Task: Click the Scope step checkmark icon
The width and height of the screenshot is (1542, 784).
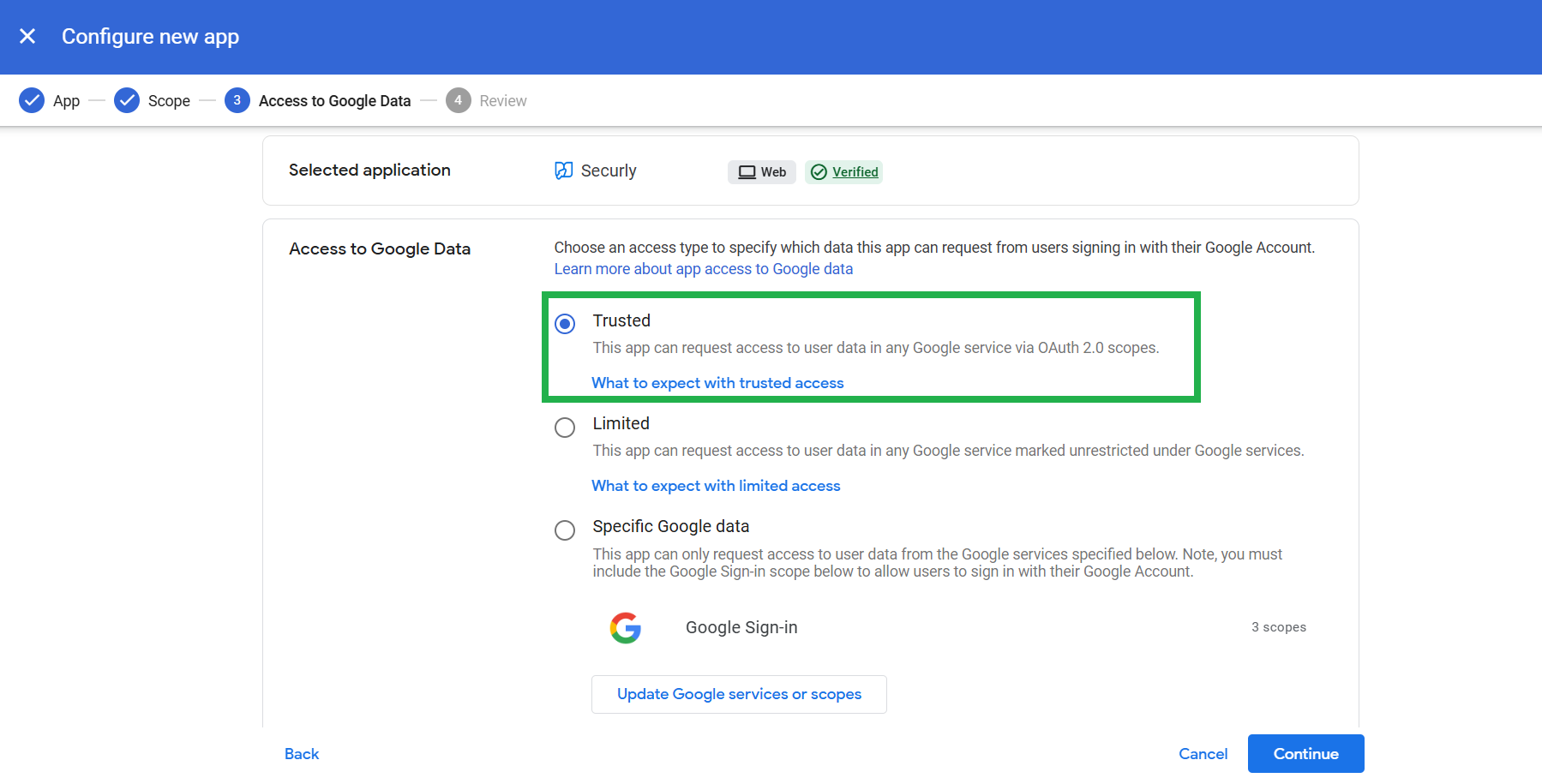Action: click(127, 100)
